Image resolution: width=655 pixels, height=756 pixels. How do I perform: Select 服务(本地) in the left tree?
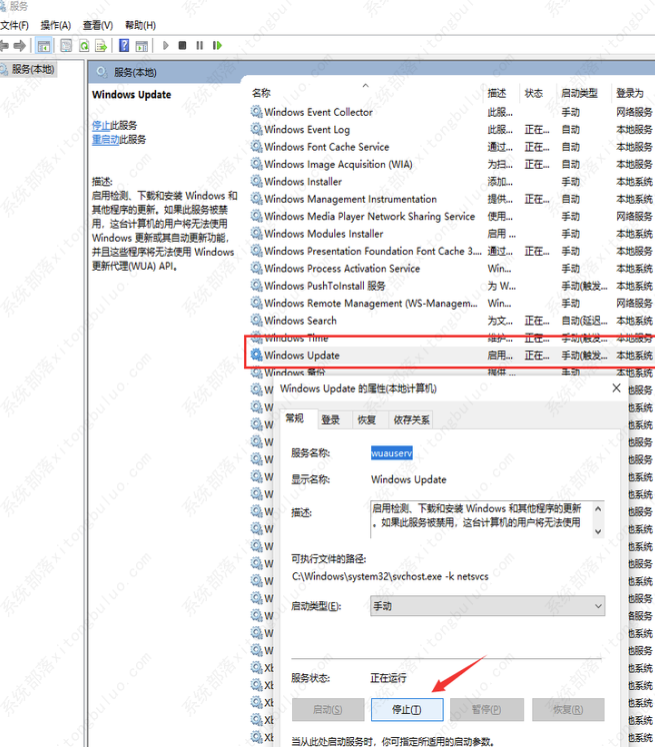pos(33,69)
